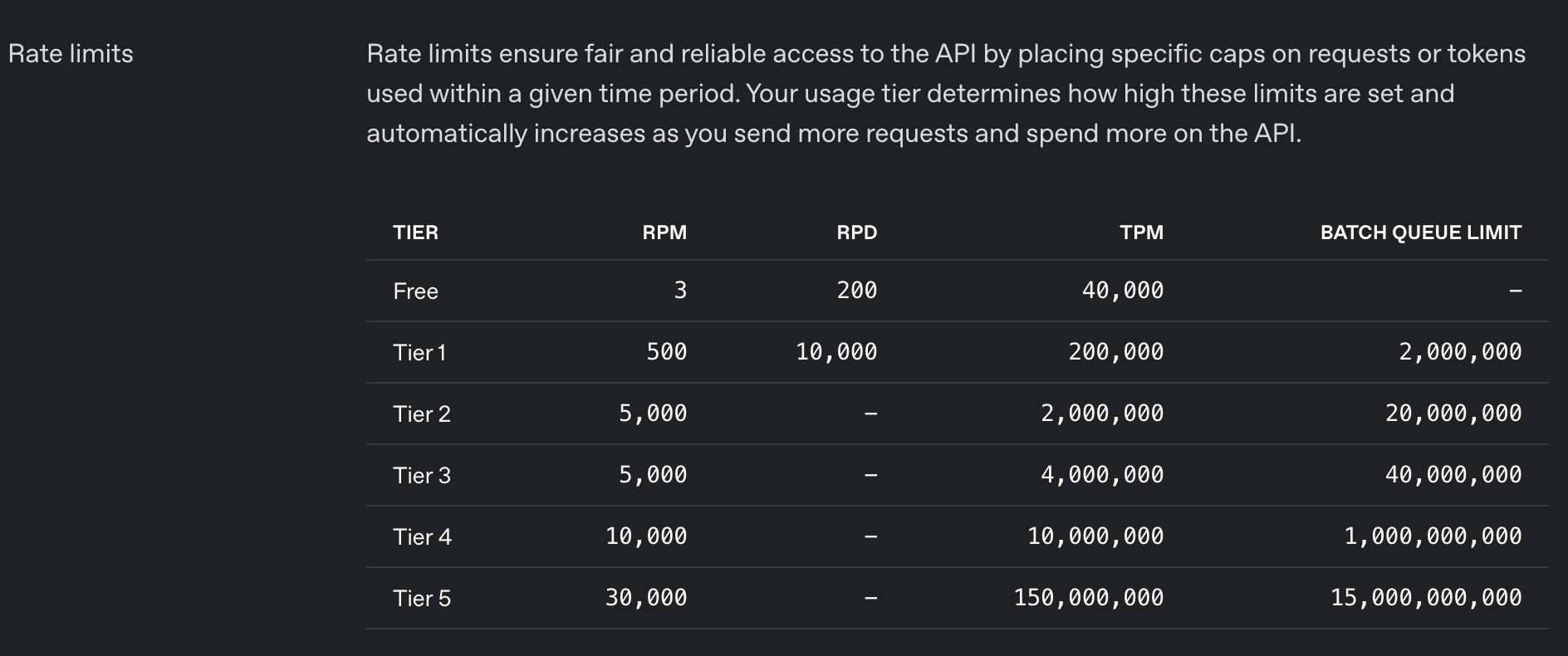This screenshot has height=656, width=1568.
Task: Click the 1,000,000,000 batch queue limit cell
Action: pyautogui.click(x=1433, y=536)
